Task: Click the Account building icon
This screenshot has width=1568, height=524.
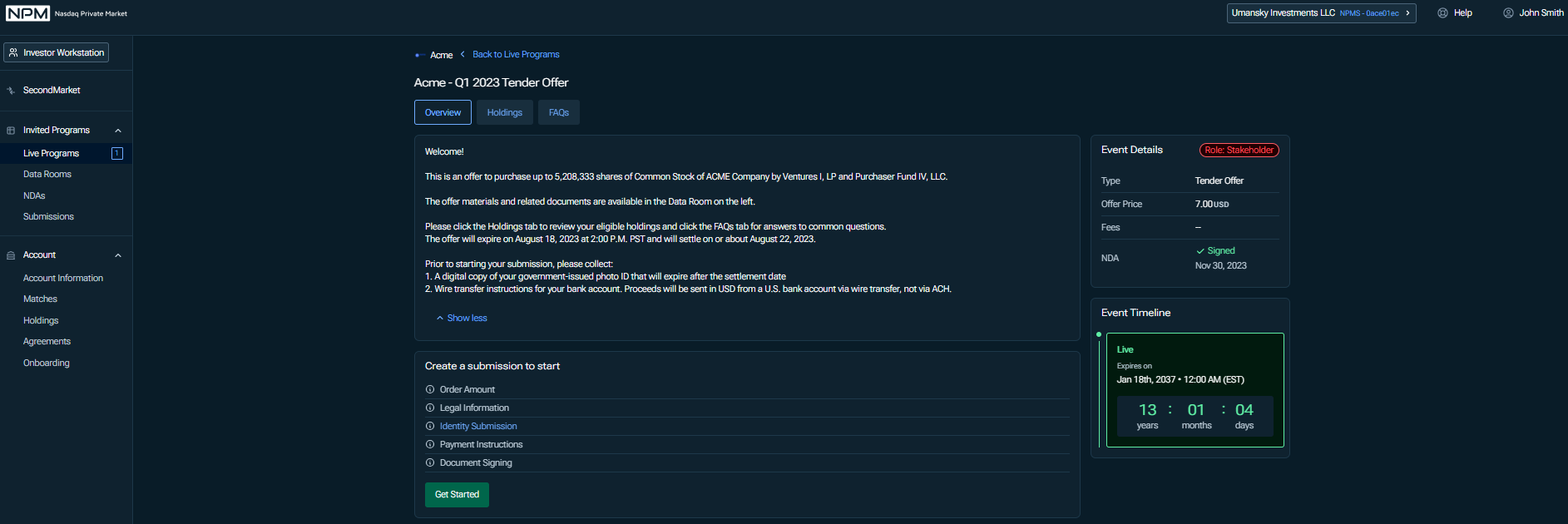Action: tap(11, 255)
